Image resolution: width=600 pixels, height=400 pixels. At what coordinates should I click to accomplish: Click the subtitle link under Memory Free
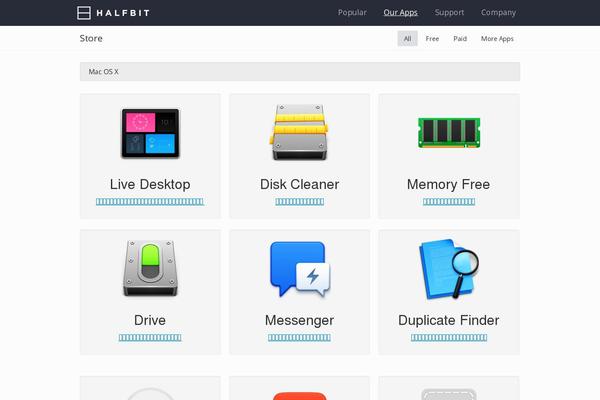click(449, 202)
